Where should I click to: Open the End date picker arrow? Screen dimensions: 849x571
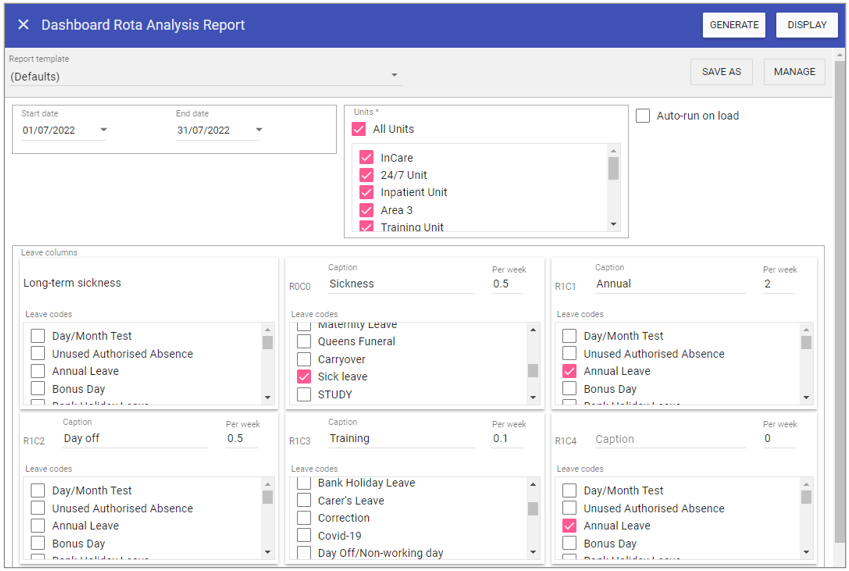259,130
